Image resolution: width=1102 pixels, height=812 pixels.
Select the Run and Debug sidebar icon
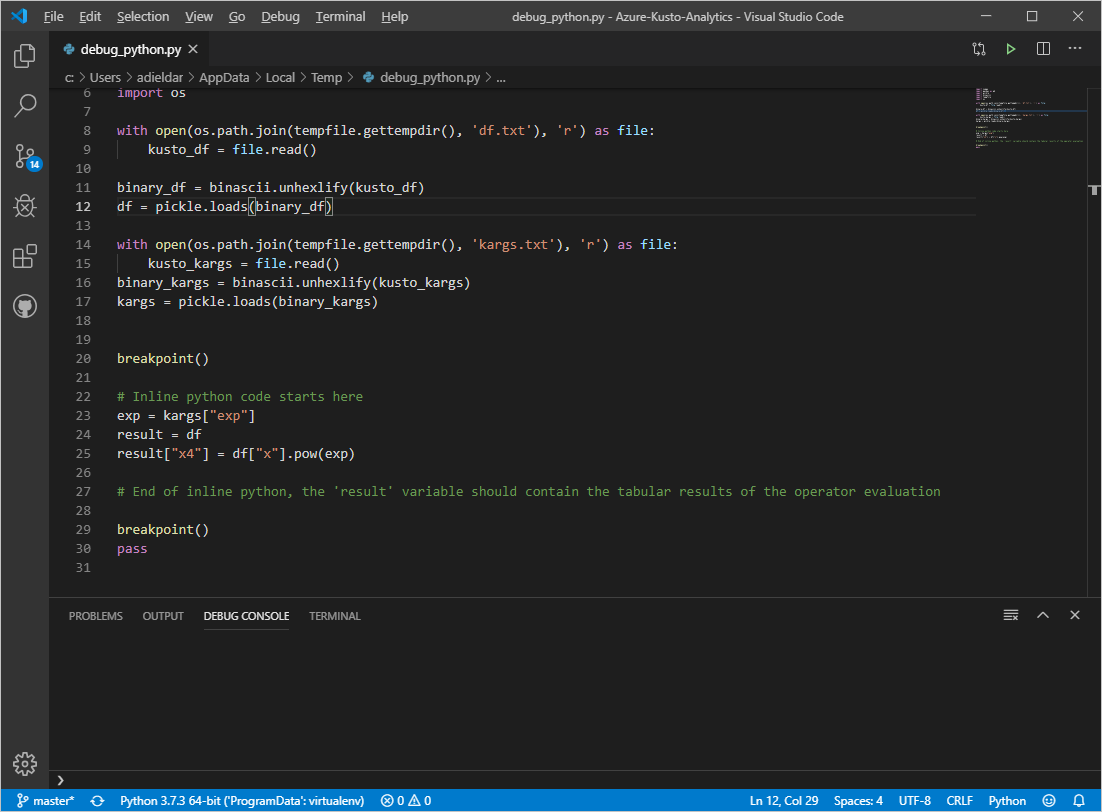click(x=24, y=206)
